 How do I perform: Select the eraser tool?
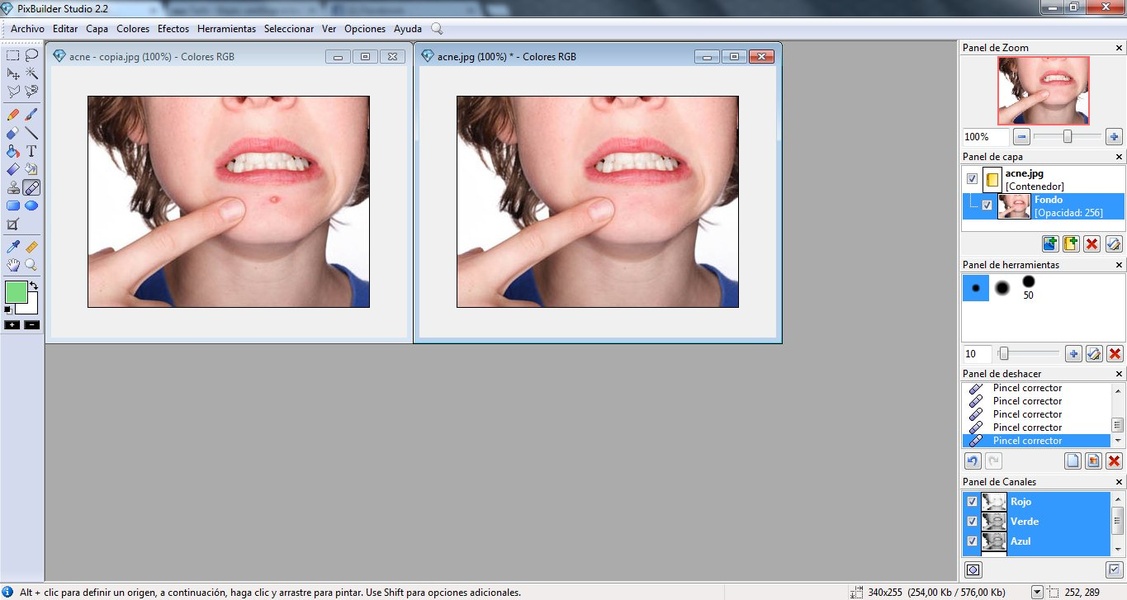[x=13, y=133]
